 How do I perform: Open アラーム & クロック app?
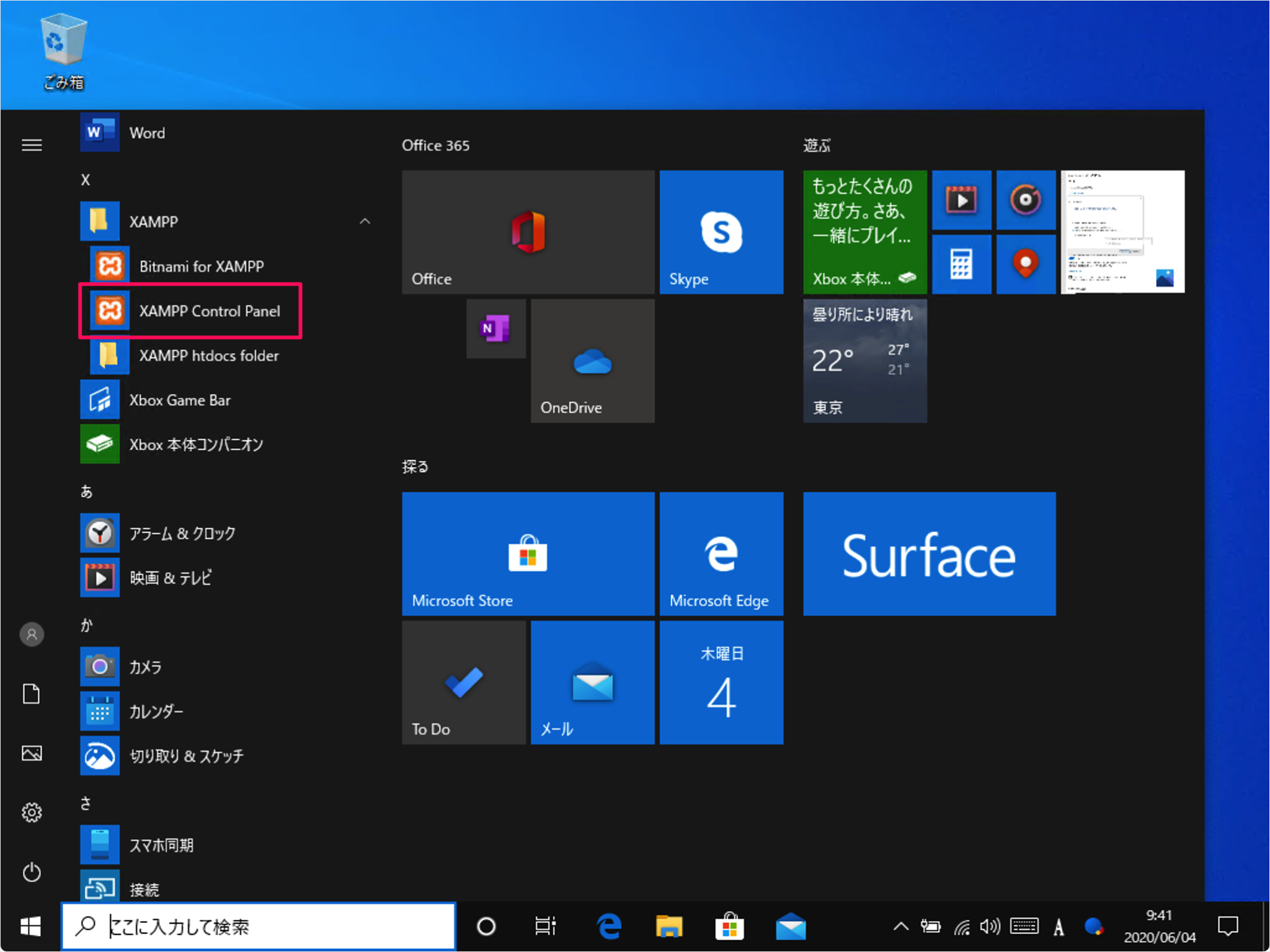(226, 533)
